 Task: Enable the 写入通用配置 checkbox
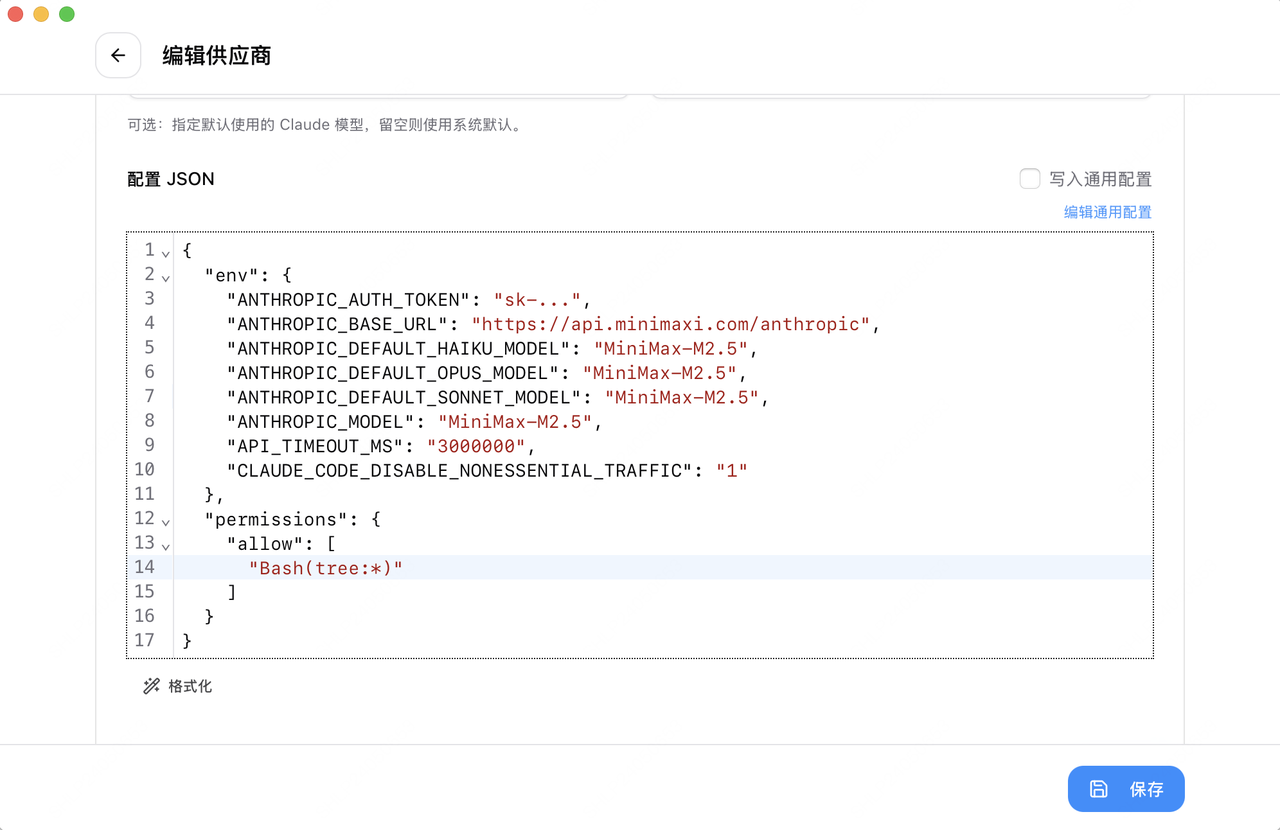click(1029, 179)
